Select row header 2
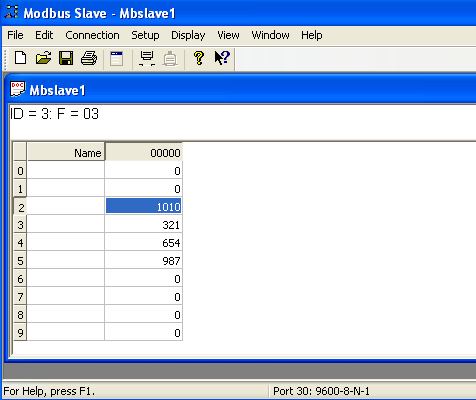The height and width of the screenshot is (400, 476). point(20,206)
